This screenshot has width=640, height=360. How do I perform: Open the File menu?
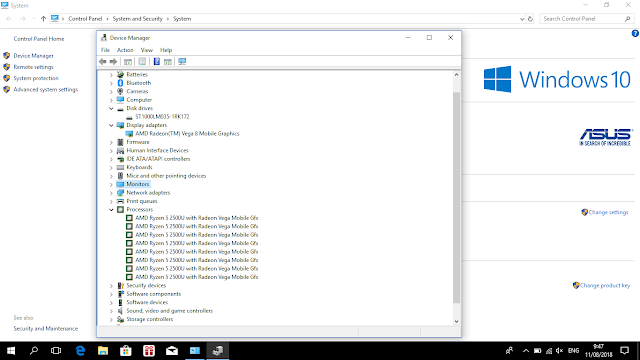tap(105, 50)
